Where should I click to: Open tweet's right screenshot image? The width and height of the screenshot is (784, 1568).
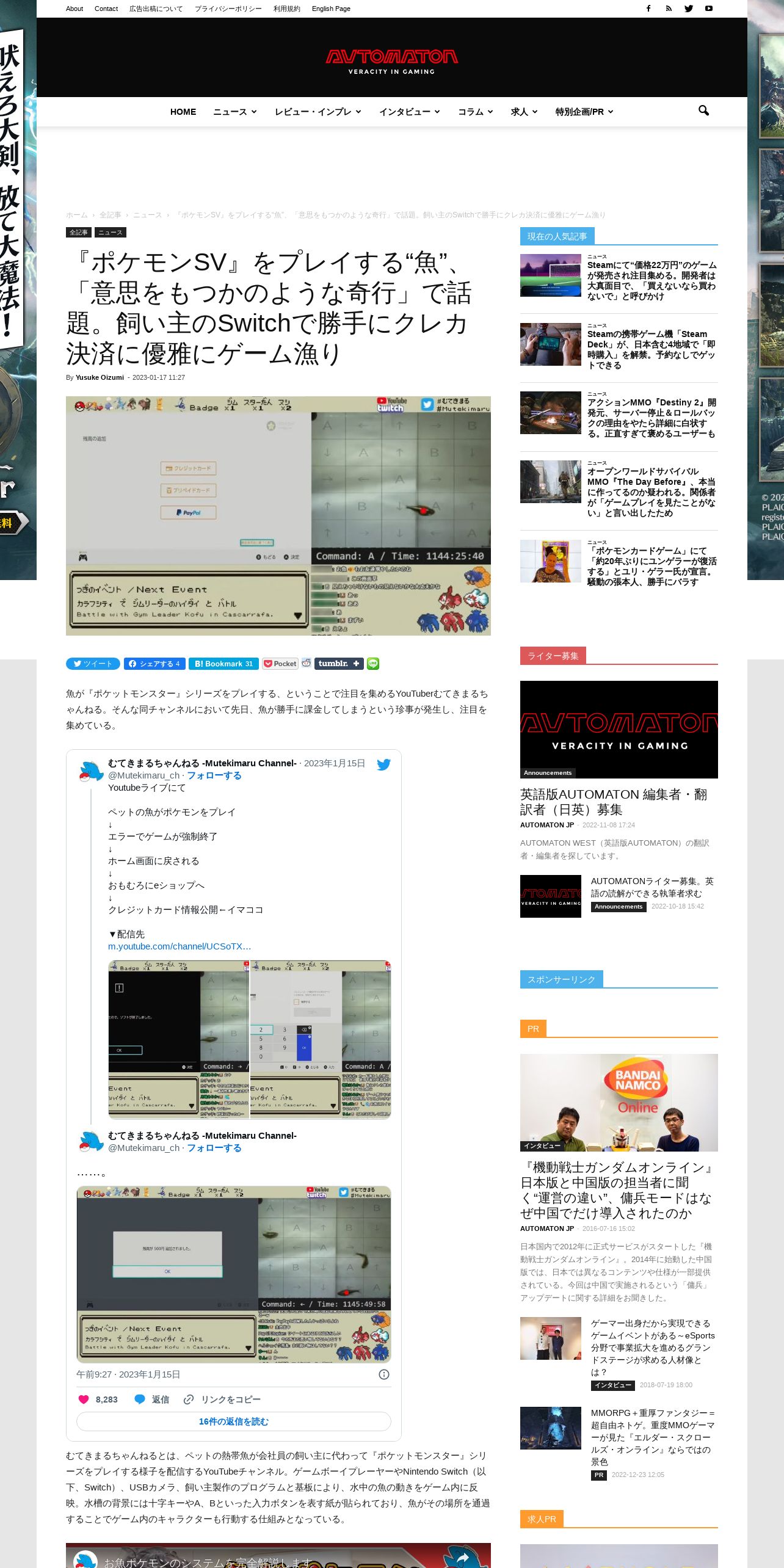[321, 1039]
